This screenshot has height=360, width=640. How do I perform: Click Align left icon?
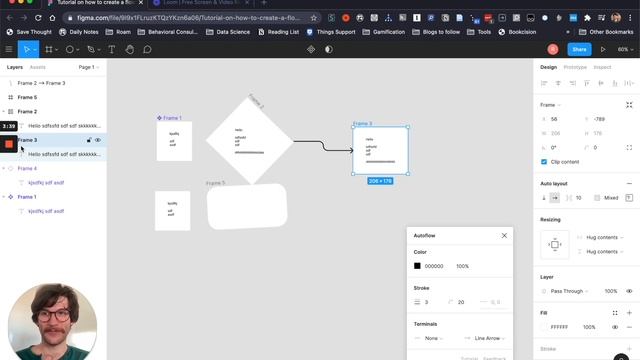point(544,83)
